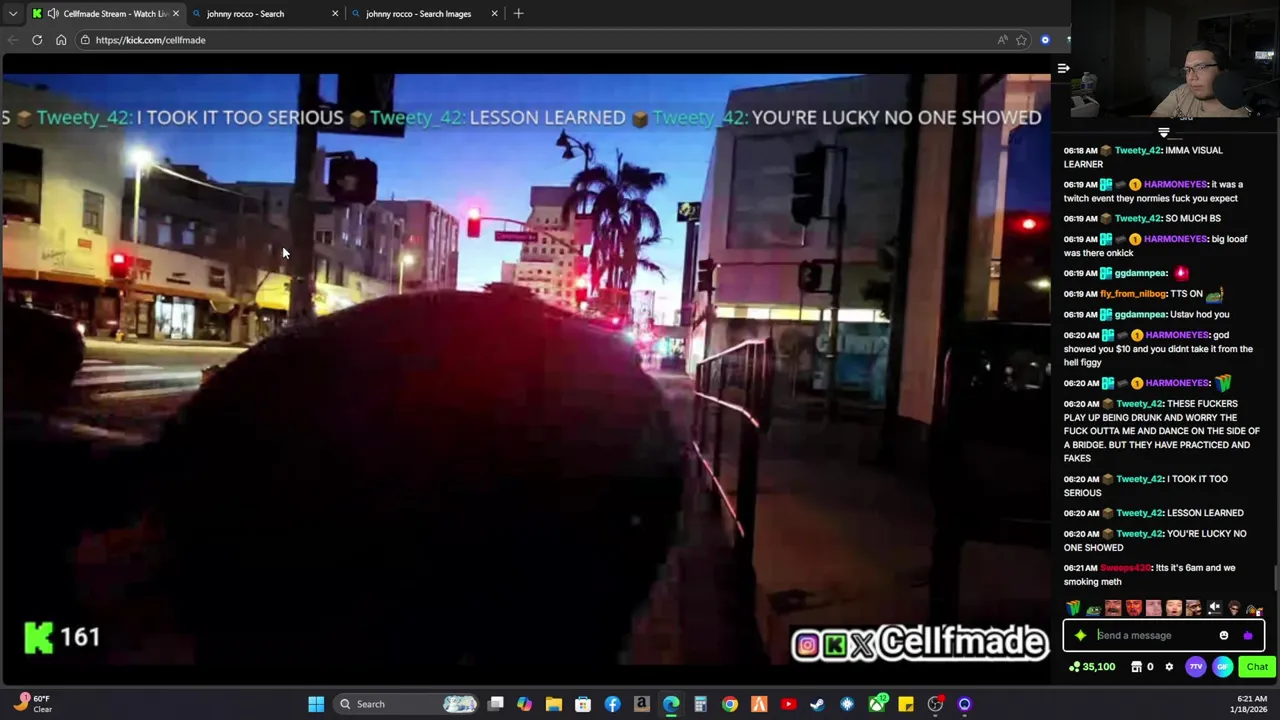Switch to 'johnny rocco - Search Images' tab
Image resolution: width=1280 pixels, height=720 pixels.
click(x=424, y=14)
